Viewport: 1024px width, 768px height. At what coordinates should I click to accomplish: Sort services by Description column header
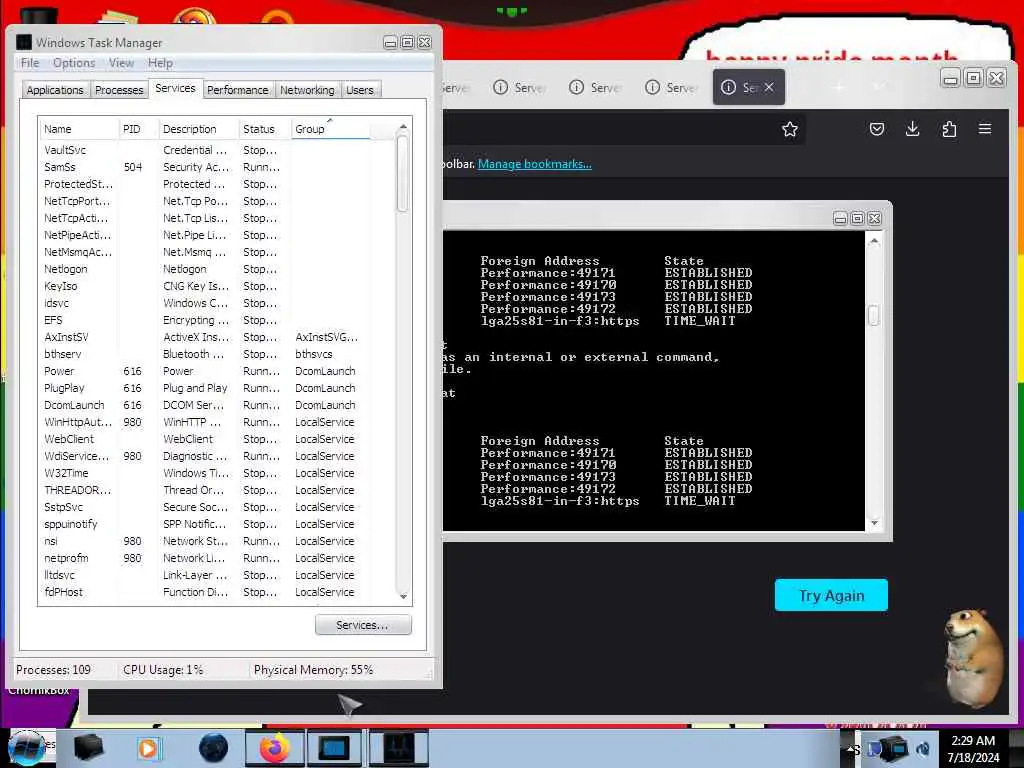tap(199, 129)
